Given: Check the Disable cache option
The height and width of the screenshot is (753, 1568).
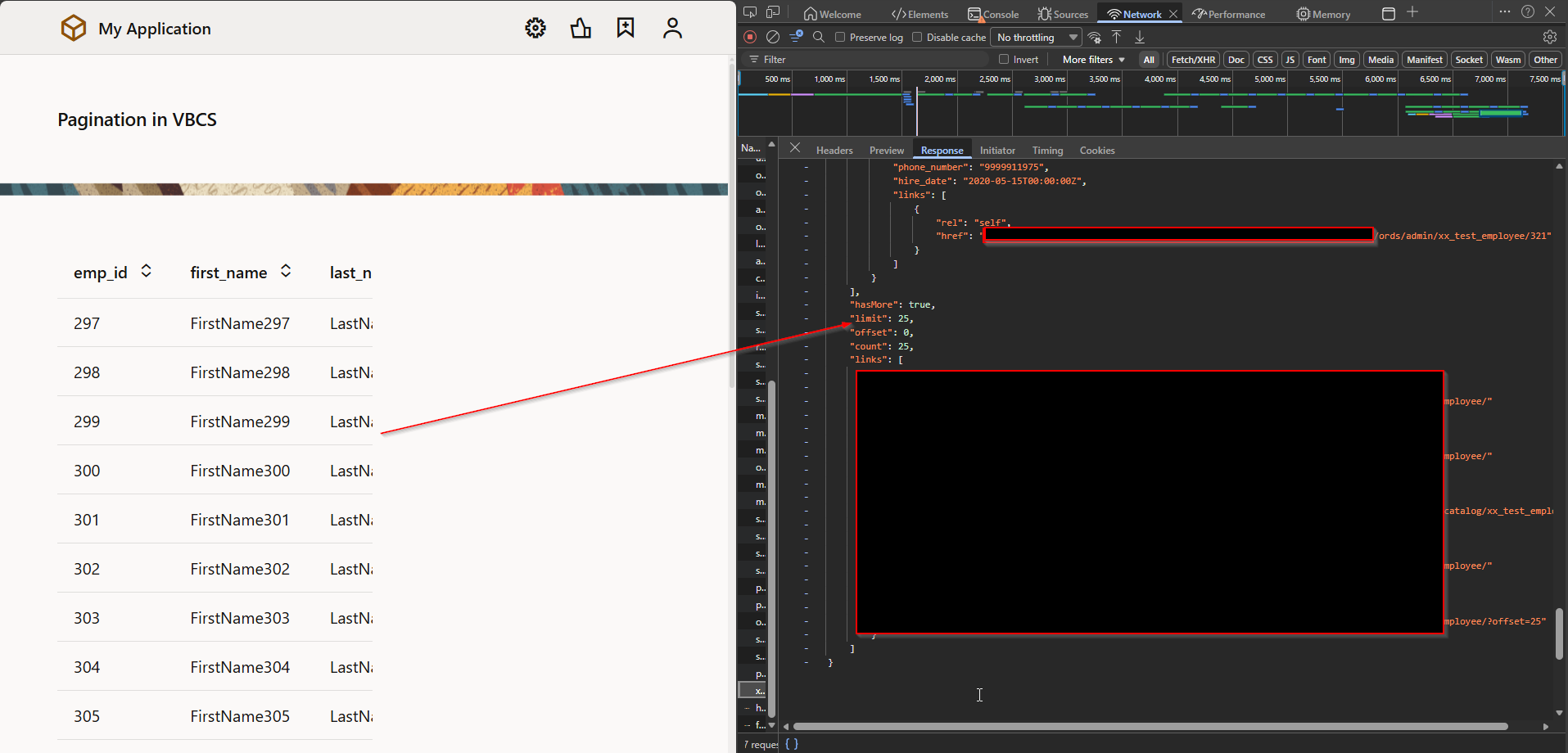Looking at the screenshot, I should tap(917, 37).
